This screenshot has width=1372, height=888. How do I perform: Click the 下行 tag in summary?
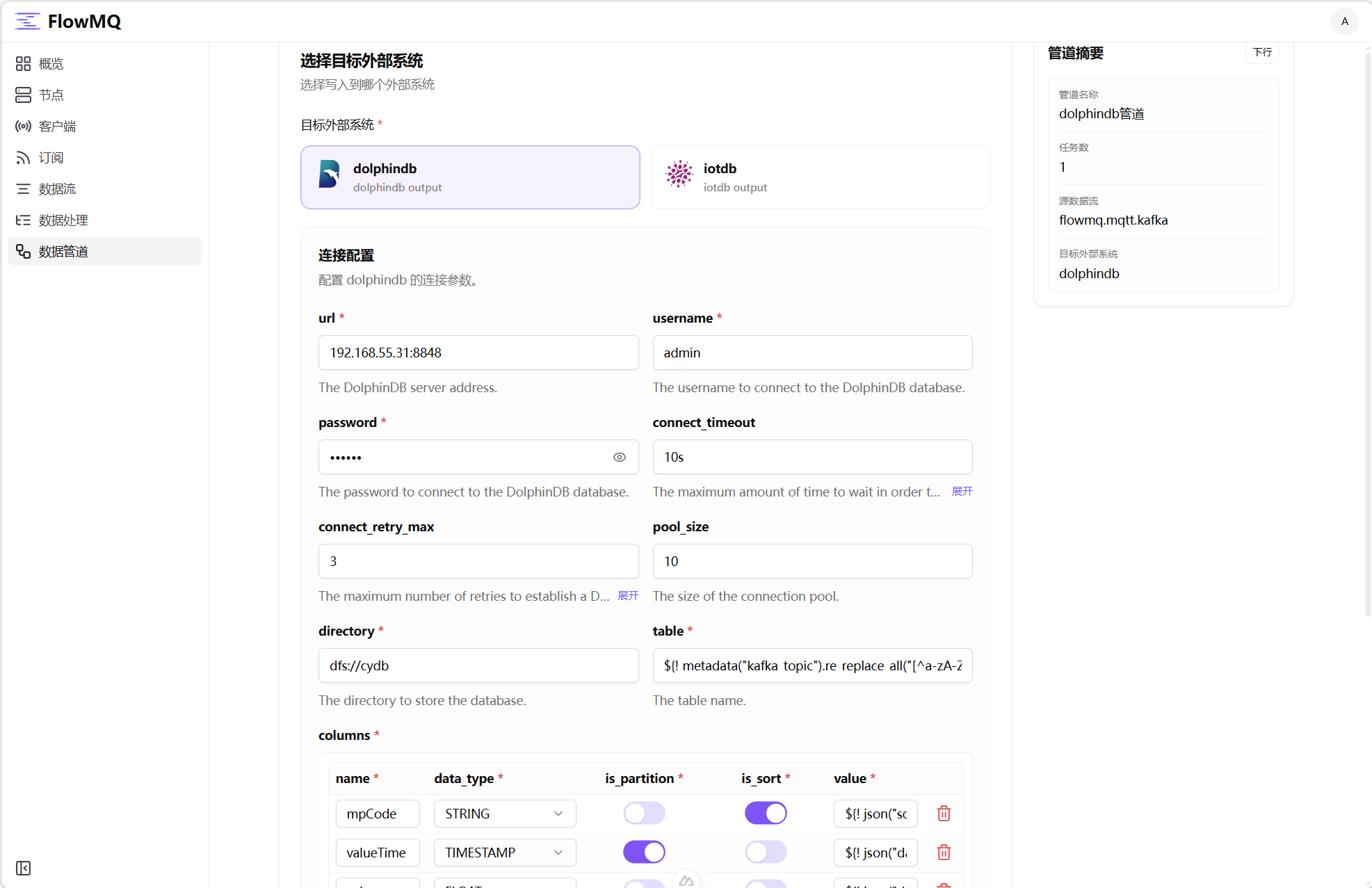(1261, 53)
